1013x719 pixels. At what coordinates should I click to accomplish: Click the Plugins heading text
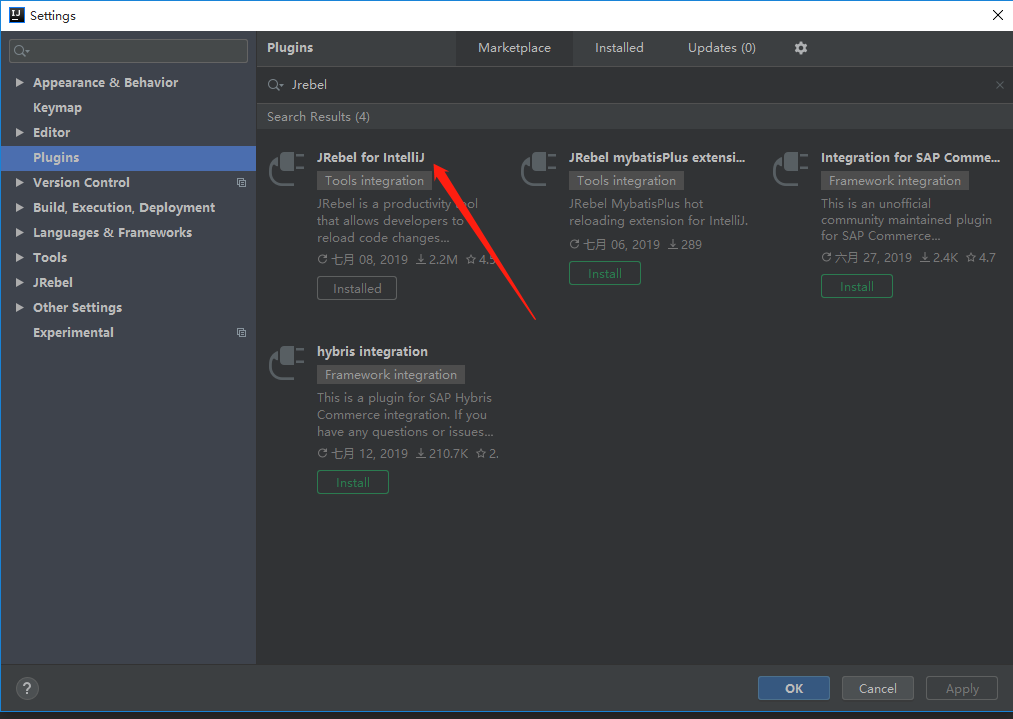[x=290, y=48]
